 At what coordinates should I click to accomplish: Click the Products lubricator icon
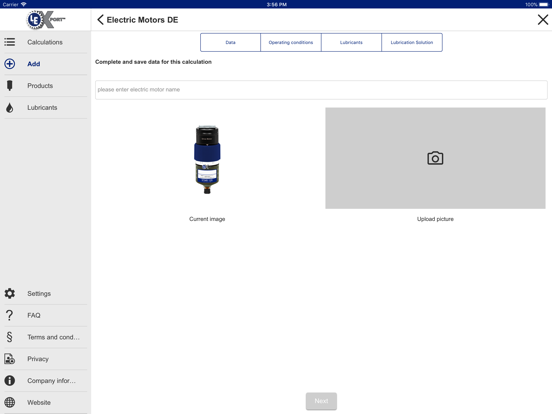tap(10, 86)
